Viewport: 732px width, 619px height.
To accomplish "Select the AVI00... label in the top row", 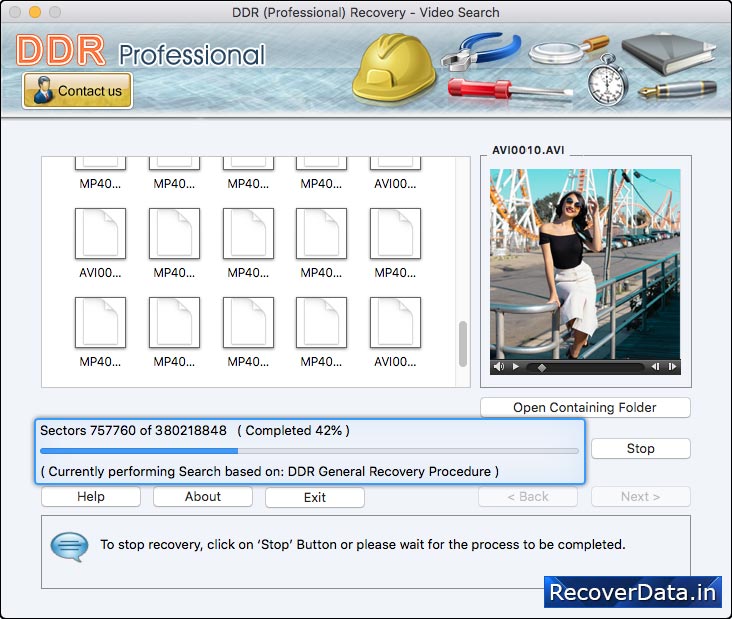I will click(395, 183).
